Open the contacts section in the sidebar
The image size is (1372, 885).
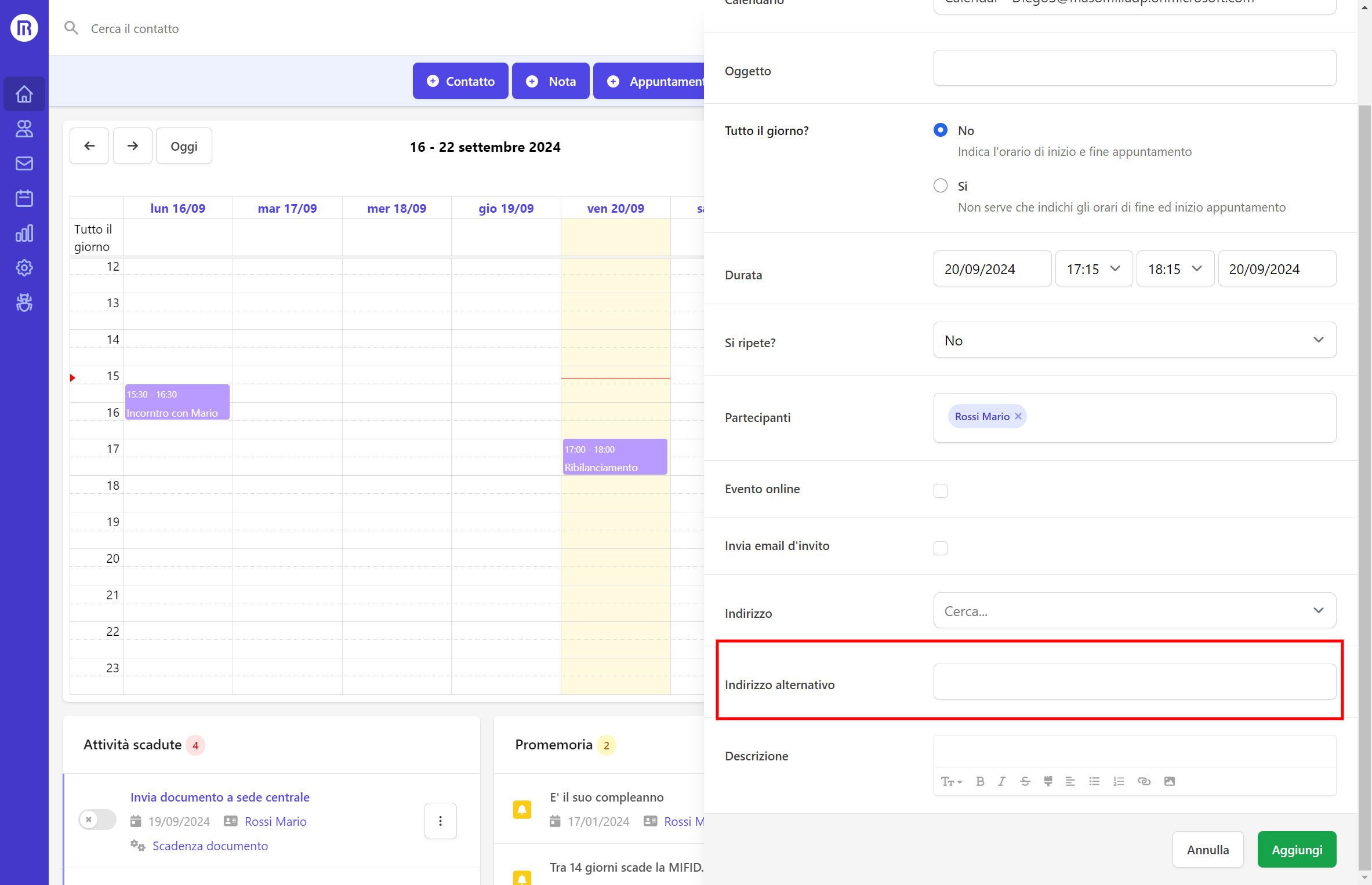(24, 128)
